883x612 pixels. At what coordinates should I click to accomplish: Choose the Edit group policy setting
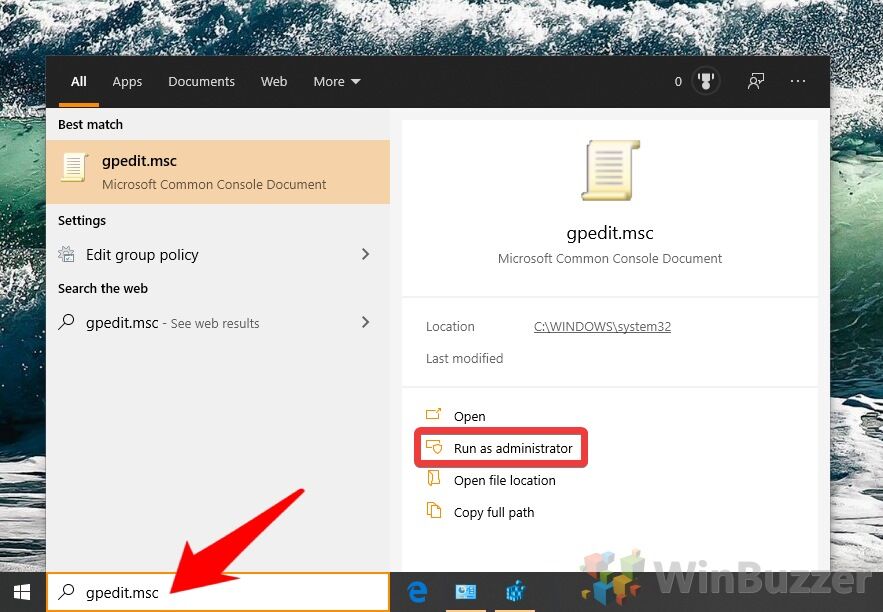coord(218,254)
